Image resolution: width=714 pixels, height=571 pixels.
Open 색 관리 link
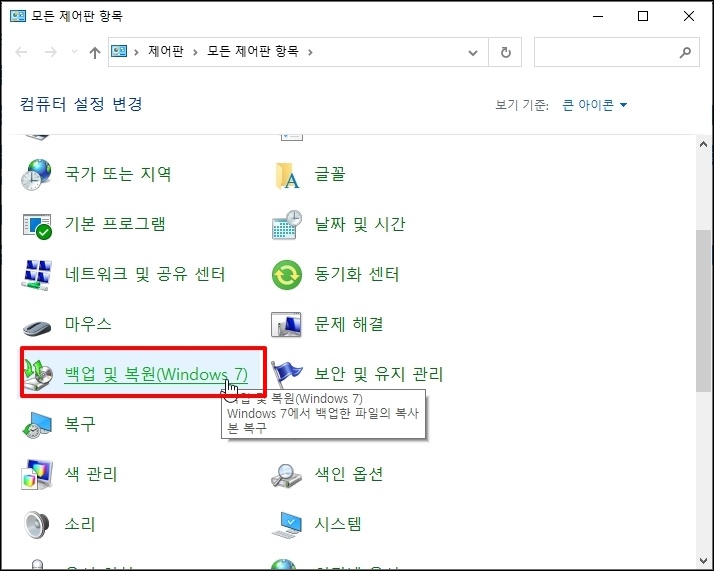point(91,474)
